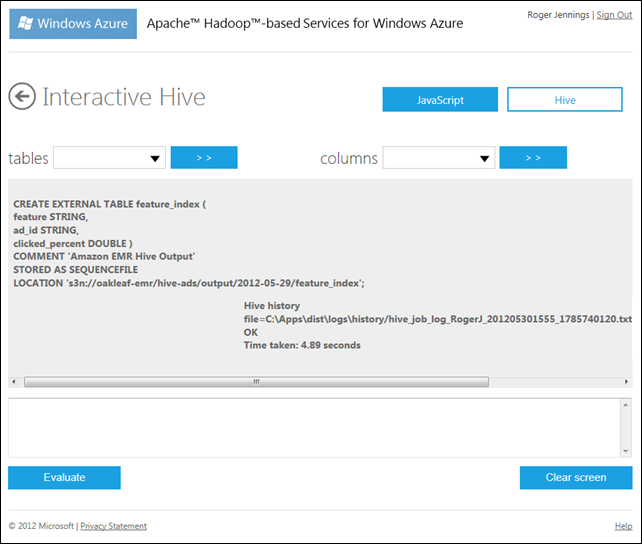
Task: Click the query box scroll up arrow
Action: [x=626, y=405]
